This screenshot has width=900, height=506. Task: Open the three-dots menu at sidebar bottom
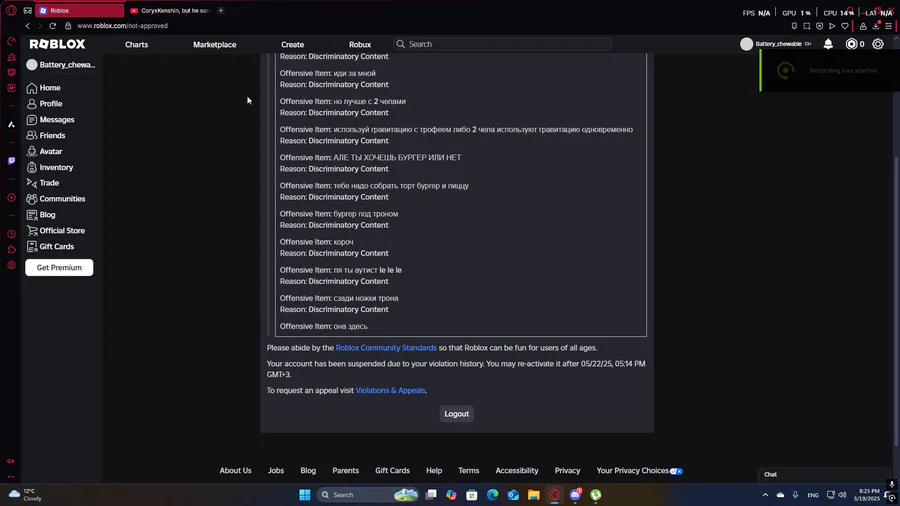point(11,477)
